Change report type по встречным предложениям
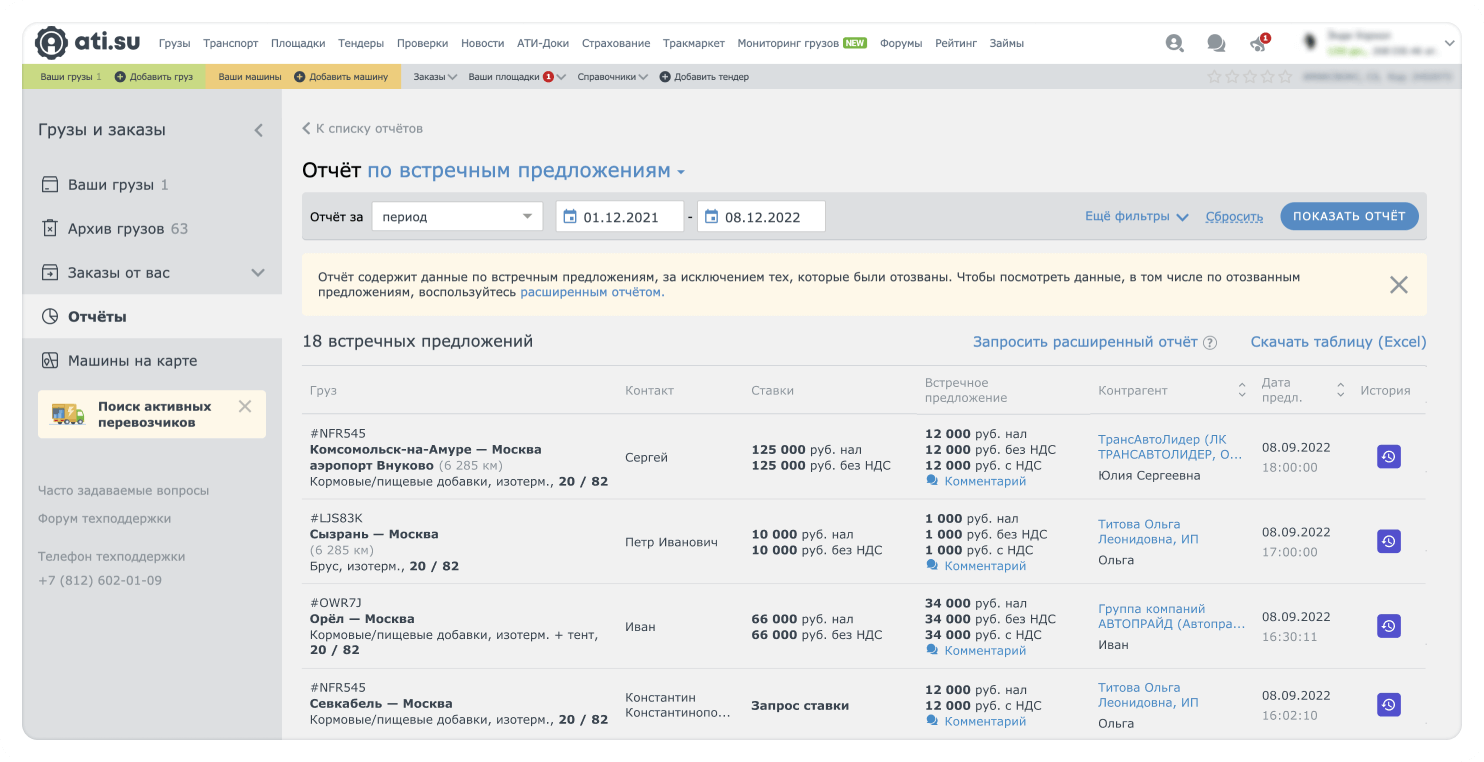Image resolution: width=1484 pixels, height=762 pixels. coord(525,171)
